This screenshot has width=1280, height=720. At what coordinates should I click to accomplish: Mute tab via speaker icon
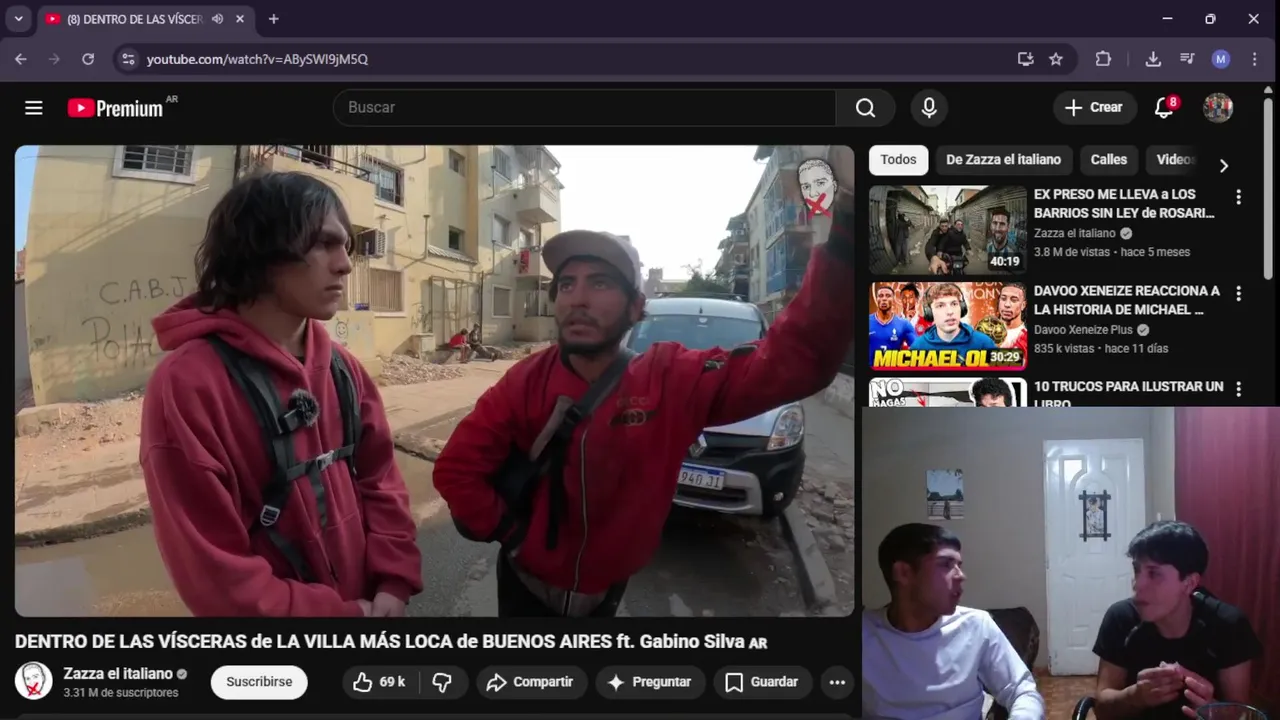(x=217, y=19)
